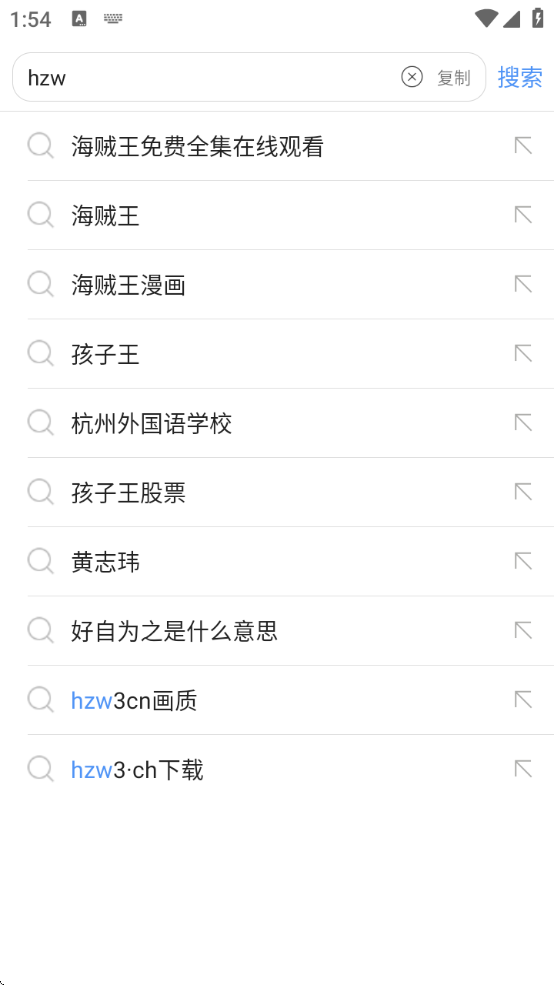This screenshot has height=985, width=554.
Task: Select the suggestion 海贼王漫画
Action: 277,285
